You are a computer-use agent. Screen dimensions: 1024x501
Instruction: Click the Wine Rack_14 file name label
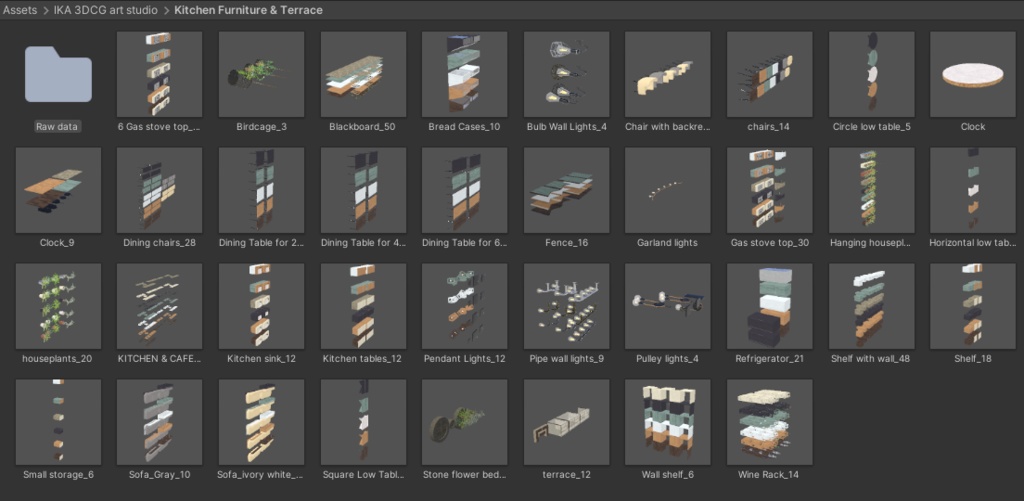tap(768, 474)
